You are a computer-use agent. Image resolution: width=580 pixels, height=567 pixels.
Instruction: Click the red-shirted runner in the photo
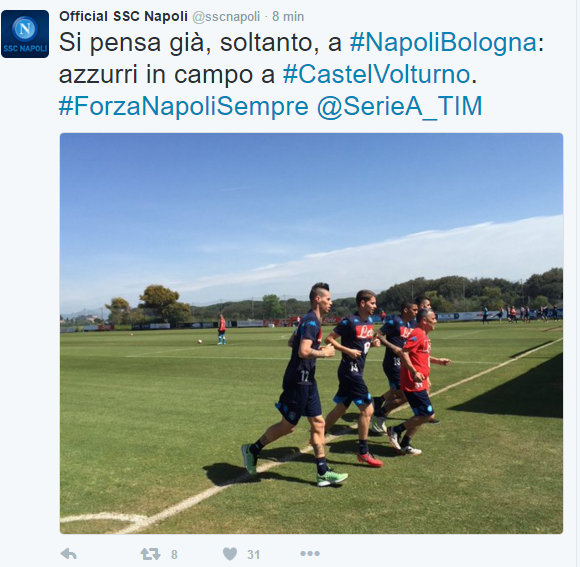click(417, 381)
